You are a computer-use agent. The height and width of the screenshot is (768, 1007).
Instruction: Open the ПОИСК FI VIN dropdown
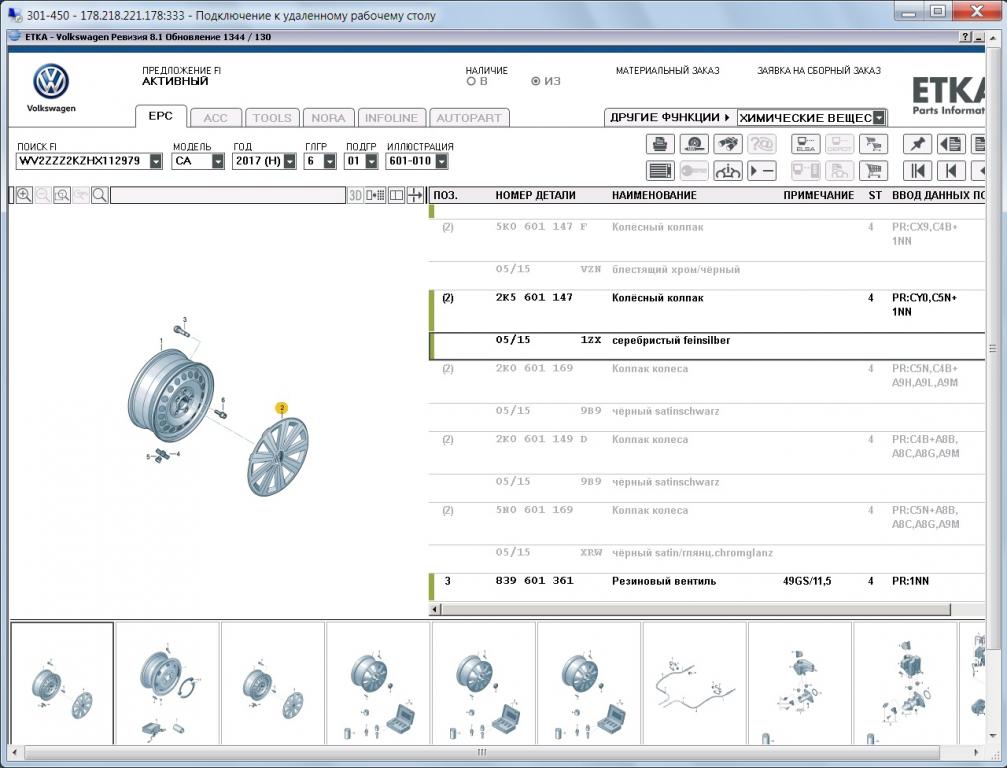pos(156,161)
